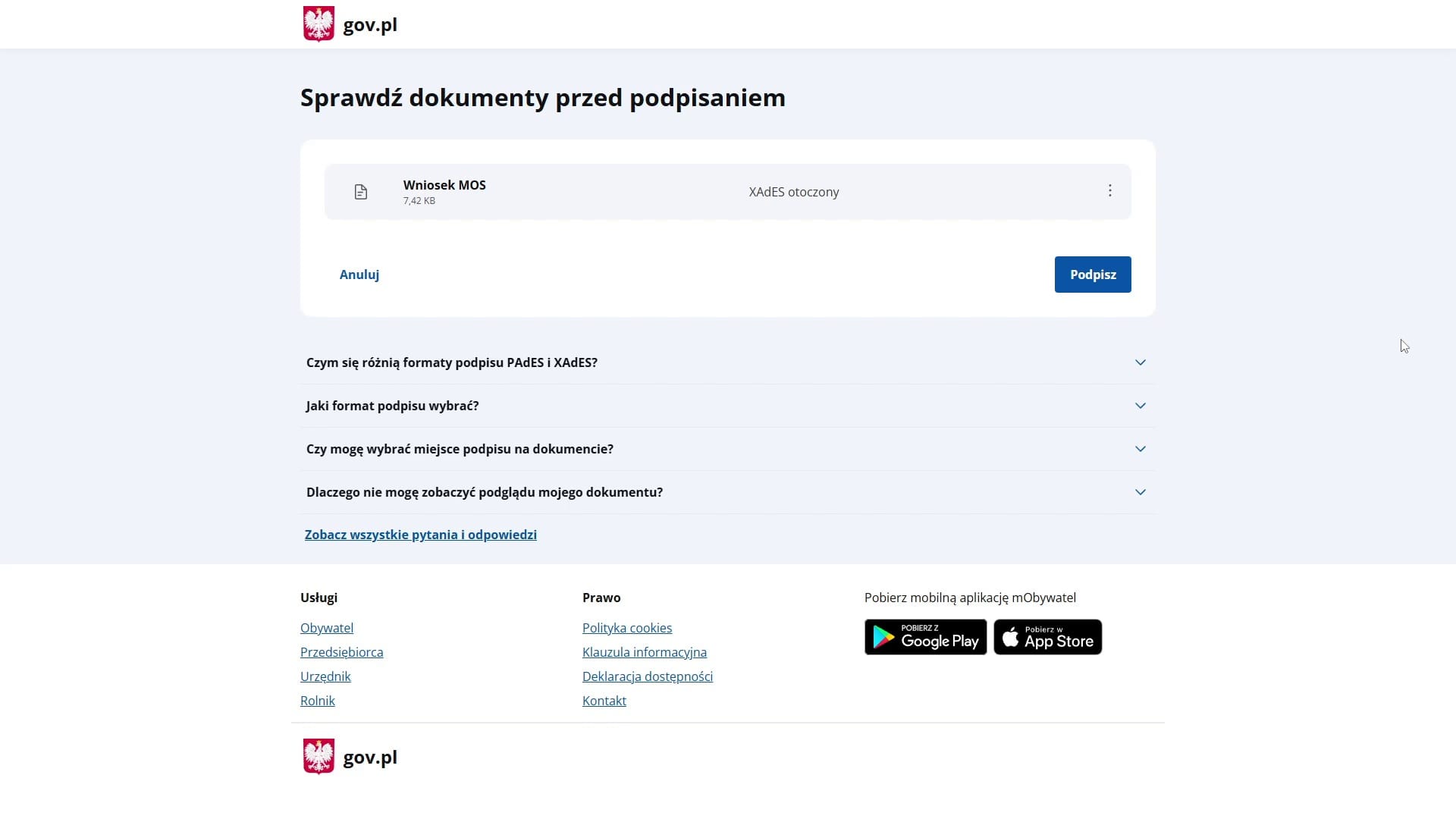Open the three-dot options menu for Wniosek MOS

coord(1109,190)
